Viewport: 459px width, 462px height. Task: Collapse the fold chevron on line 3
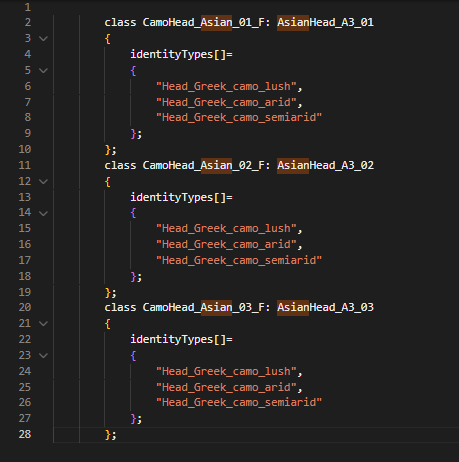click(x=43, y=39)
